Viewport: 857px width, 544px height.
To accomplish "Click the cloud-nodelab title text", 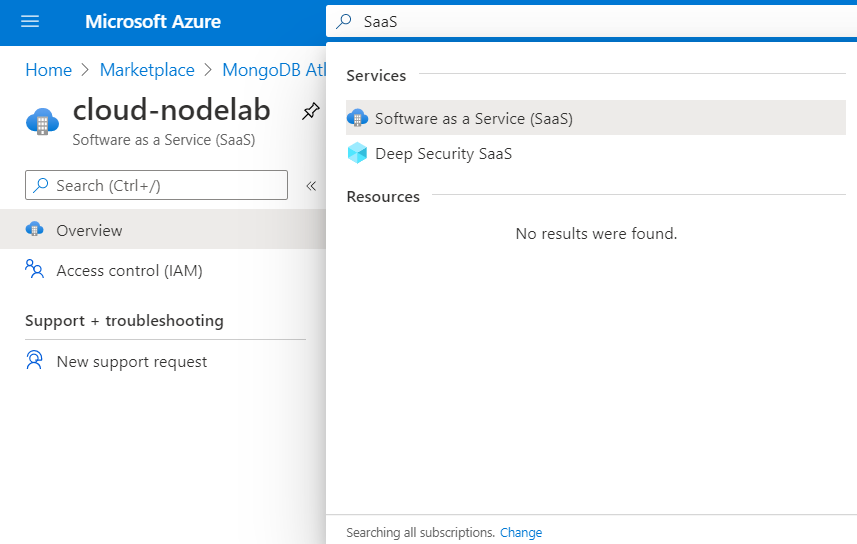I will click(x=172, y=110).
